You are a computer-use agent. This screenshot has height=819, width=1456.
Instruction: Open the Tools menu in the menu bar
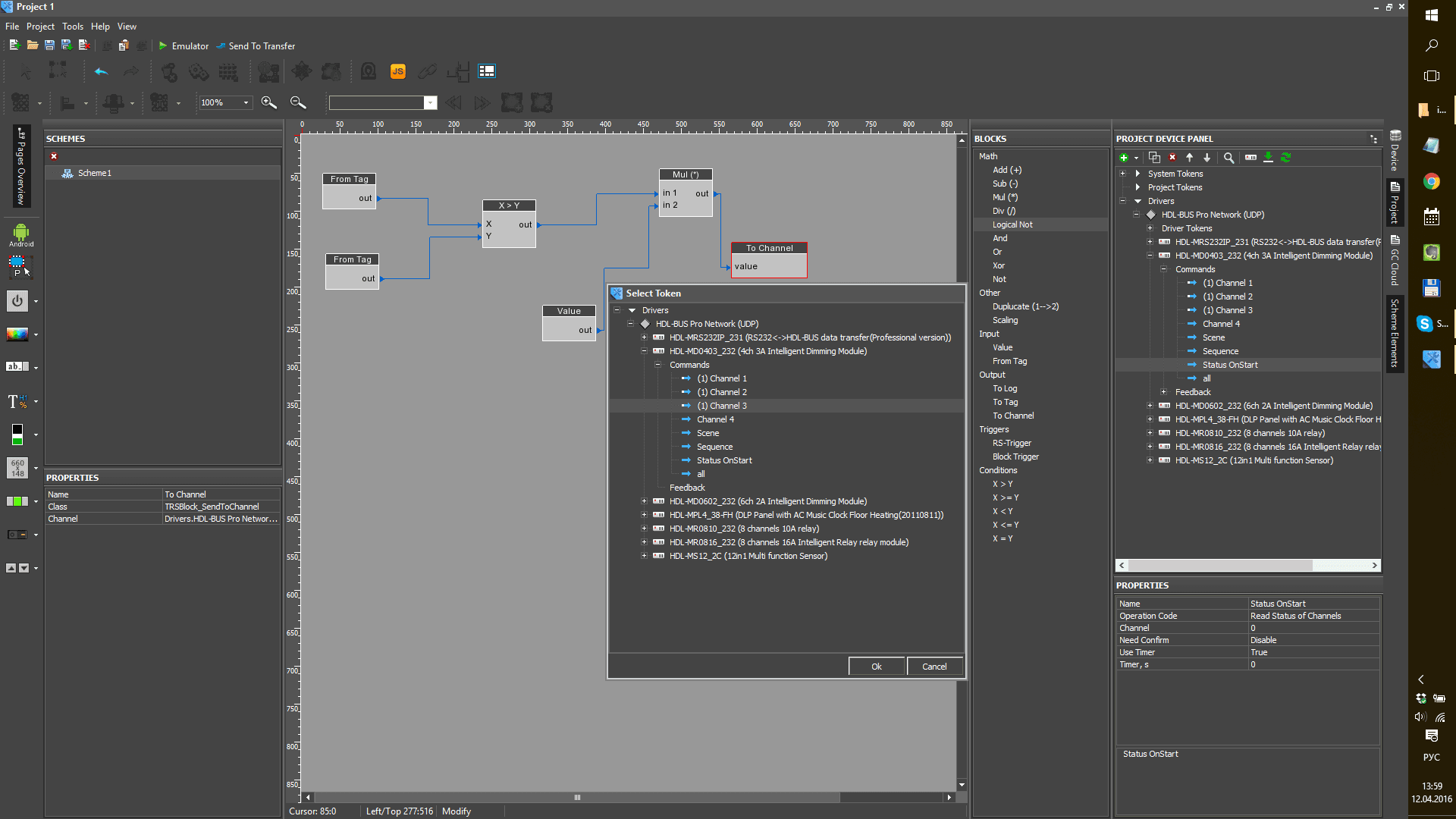pos(74,27)
